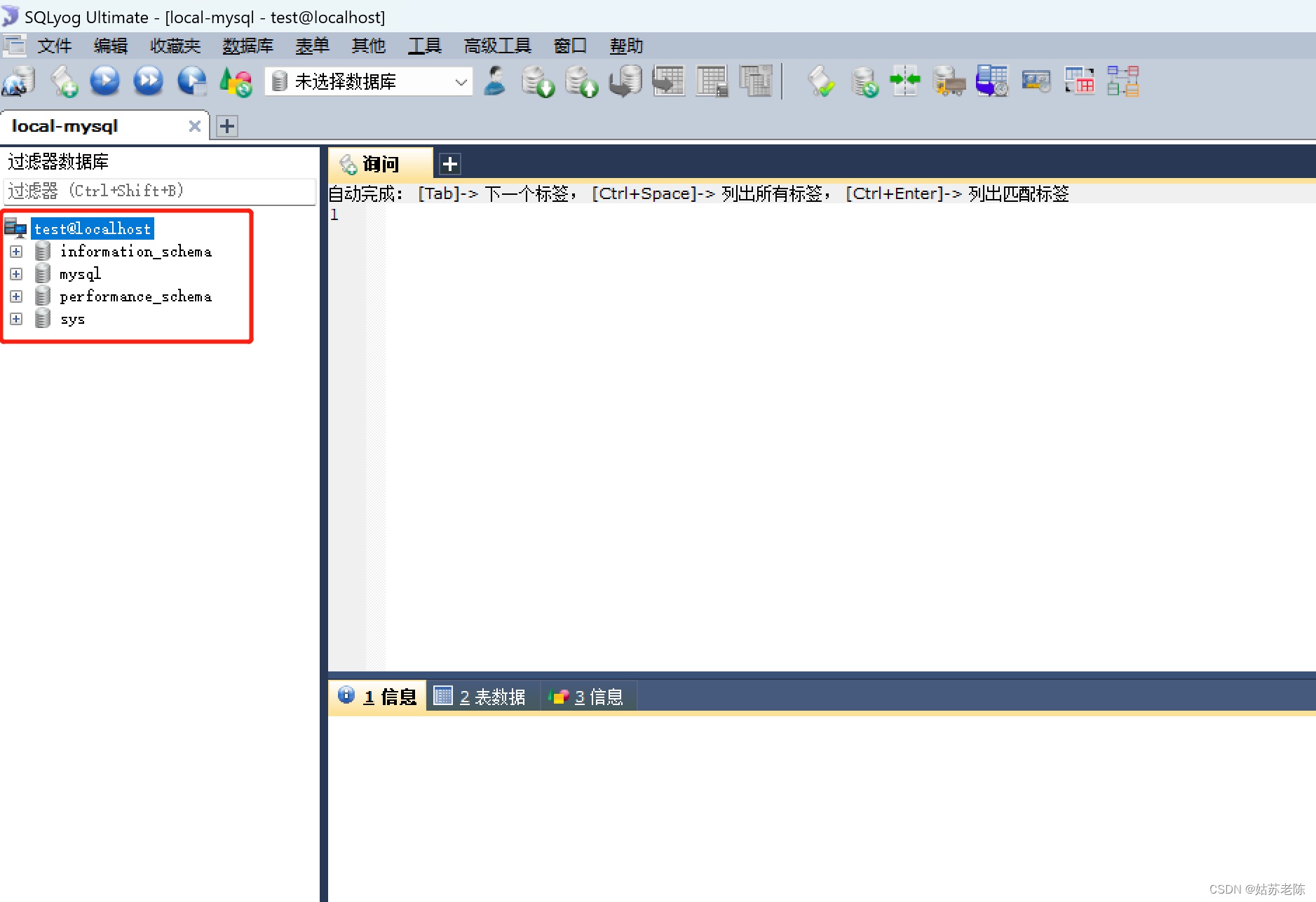
Task: Open the 高级工具 menu
Action: click(497, 46)
